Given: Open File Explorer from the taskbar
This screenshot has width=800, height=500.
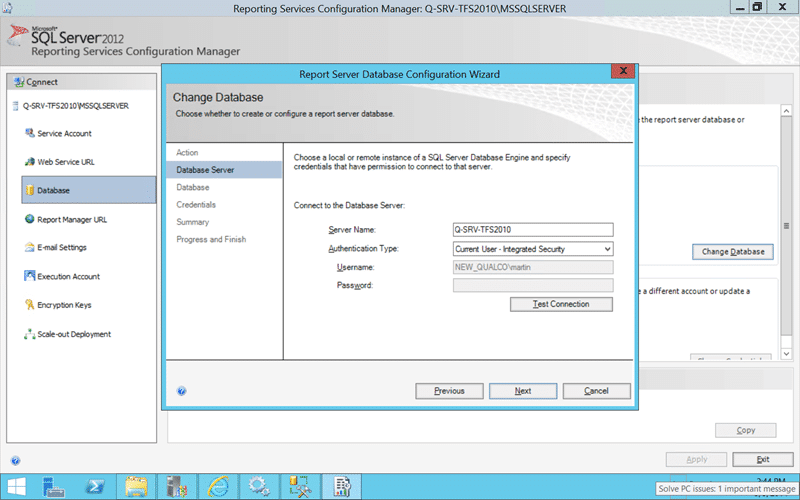Looking at the screenshot, I should (x=136, y=486).
